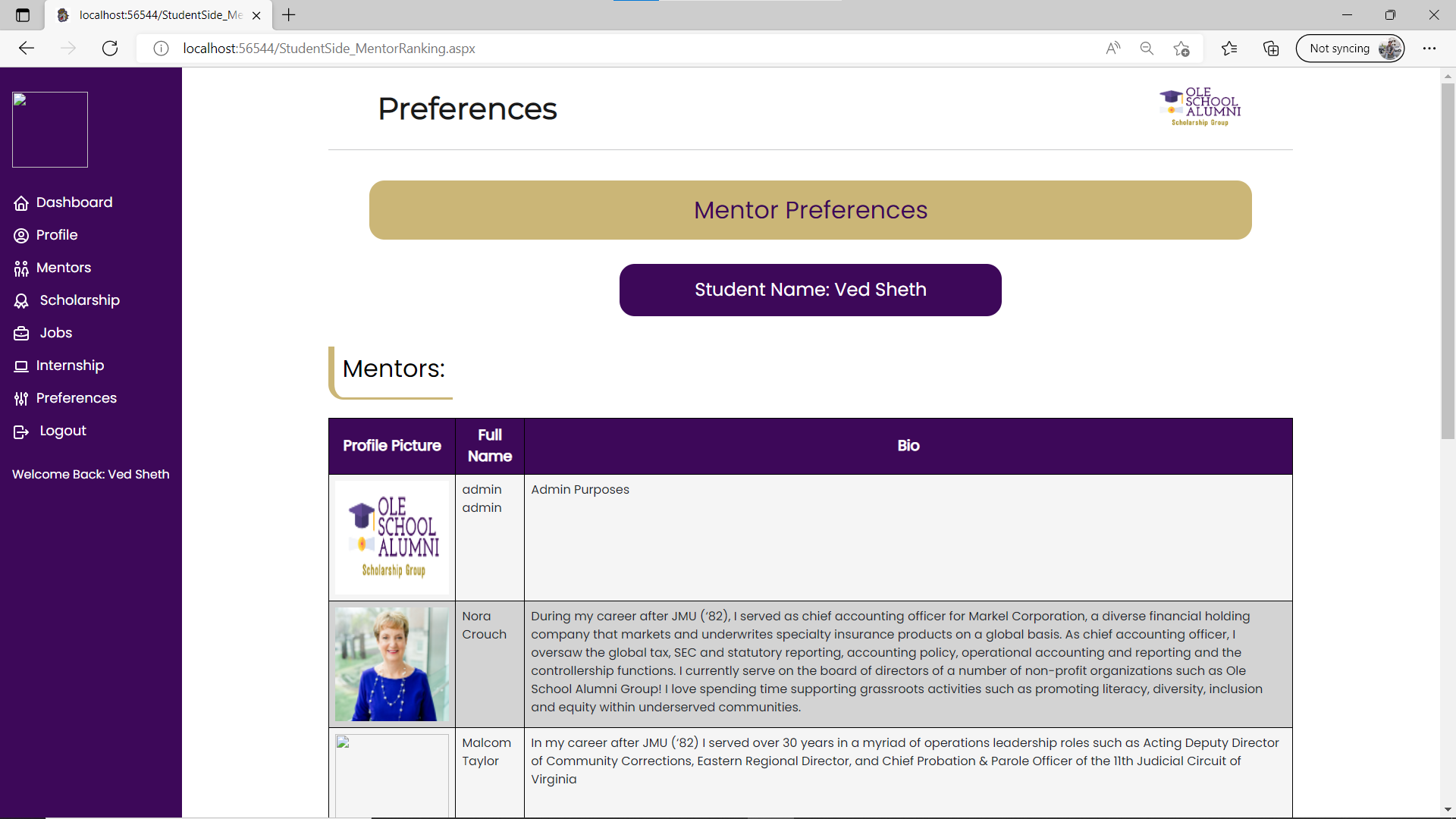The width and height of the screenshot is (1456, 819).
Task: Refresh the page with reload button
Action: (x=110, y=49)
